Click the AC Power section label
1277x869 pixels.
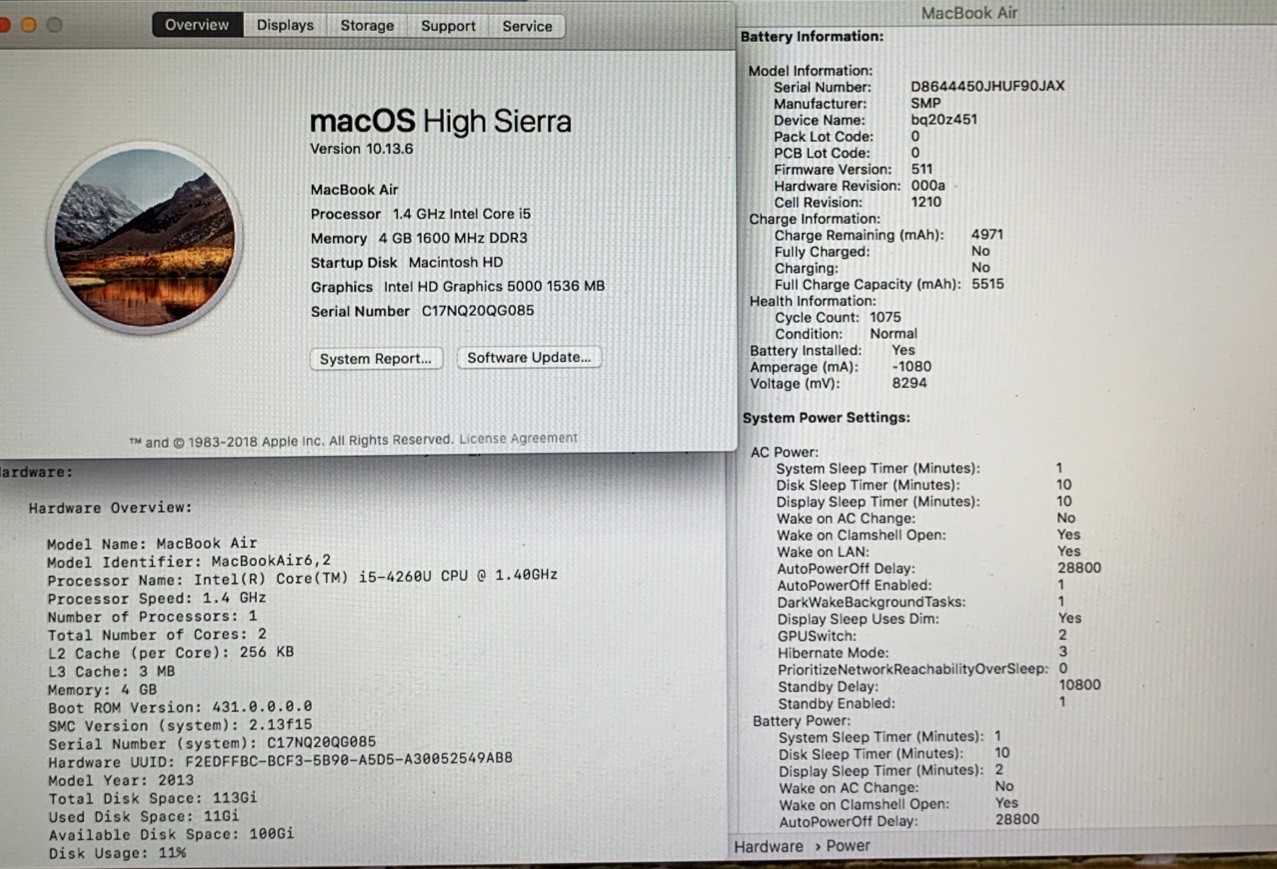tap(784, 452)
